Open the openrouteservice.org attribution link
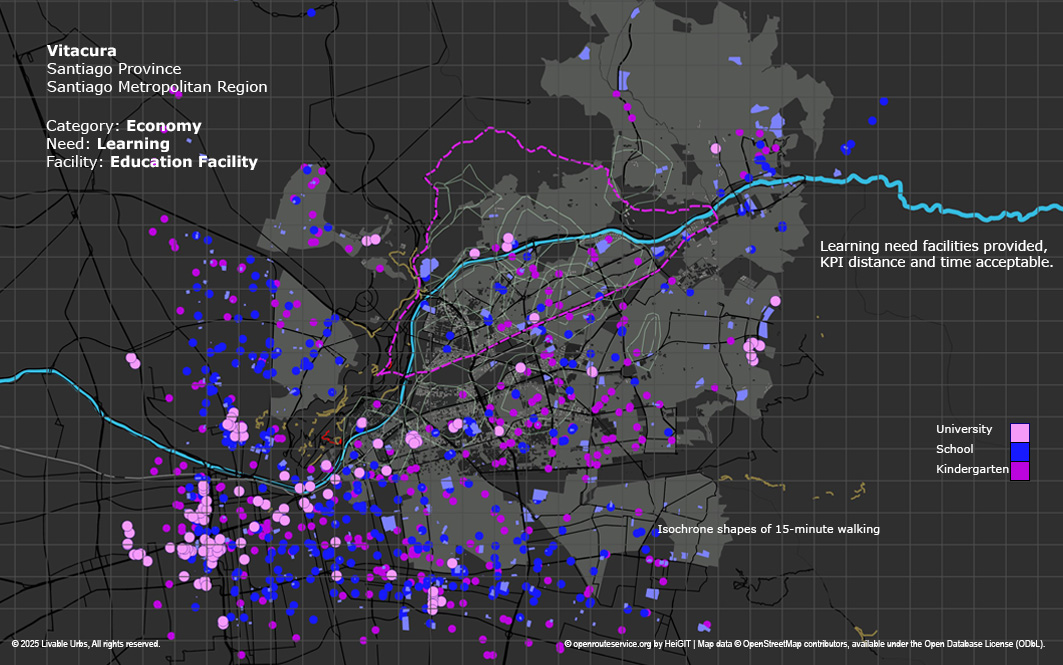This screenshot has height=665, width=1063. (612, 644)
